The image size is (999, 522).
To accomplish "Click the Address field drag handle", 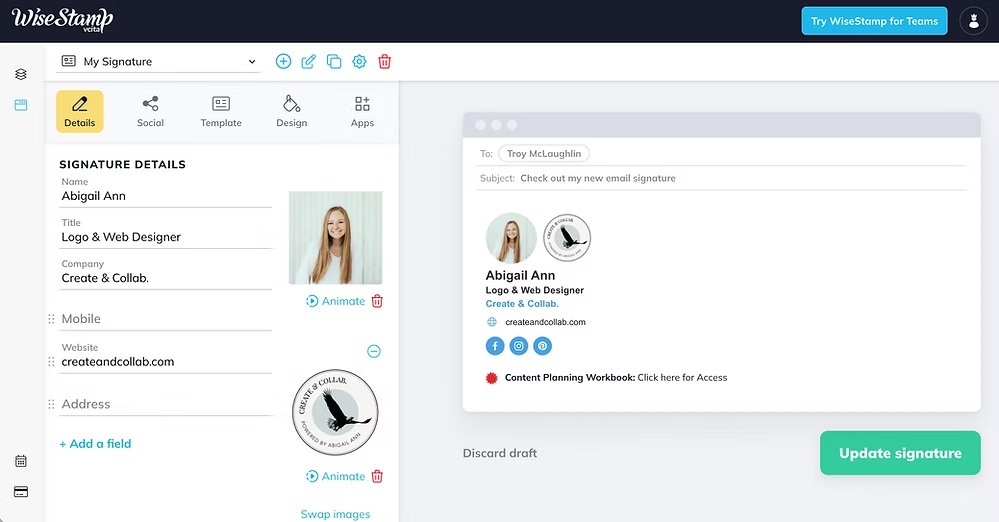I will tap(52, 404).
